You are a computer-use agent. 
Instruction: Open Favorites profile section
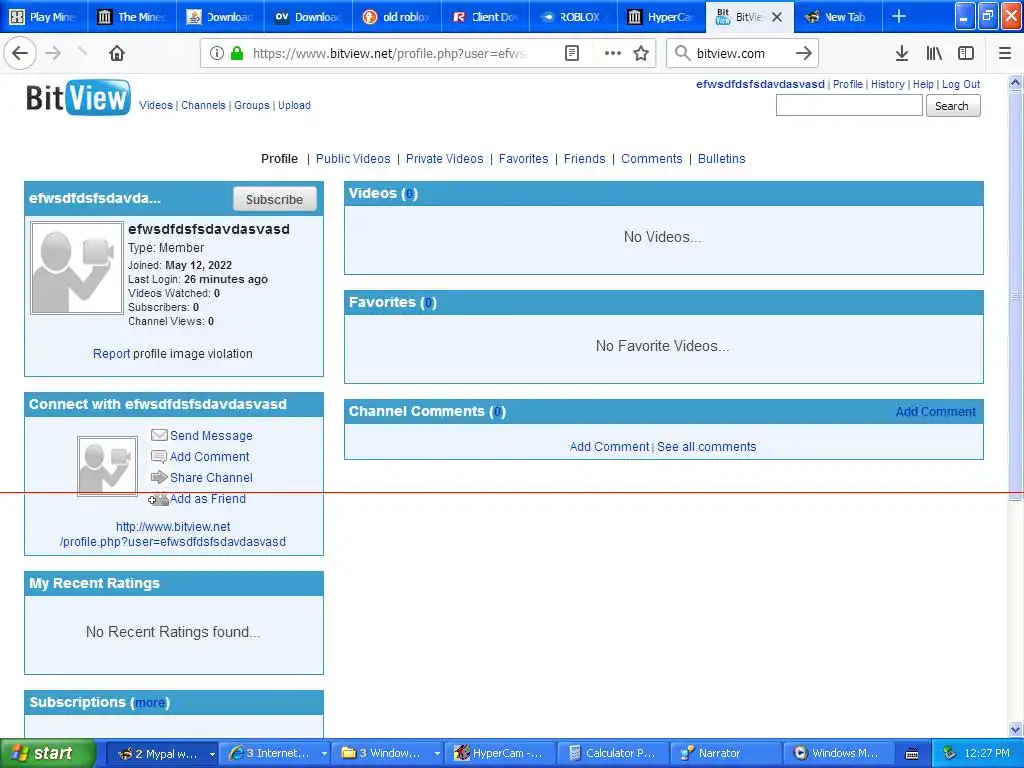tap(523, 159)
